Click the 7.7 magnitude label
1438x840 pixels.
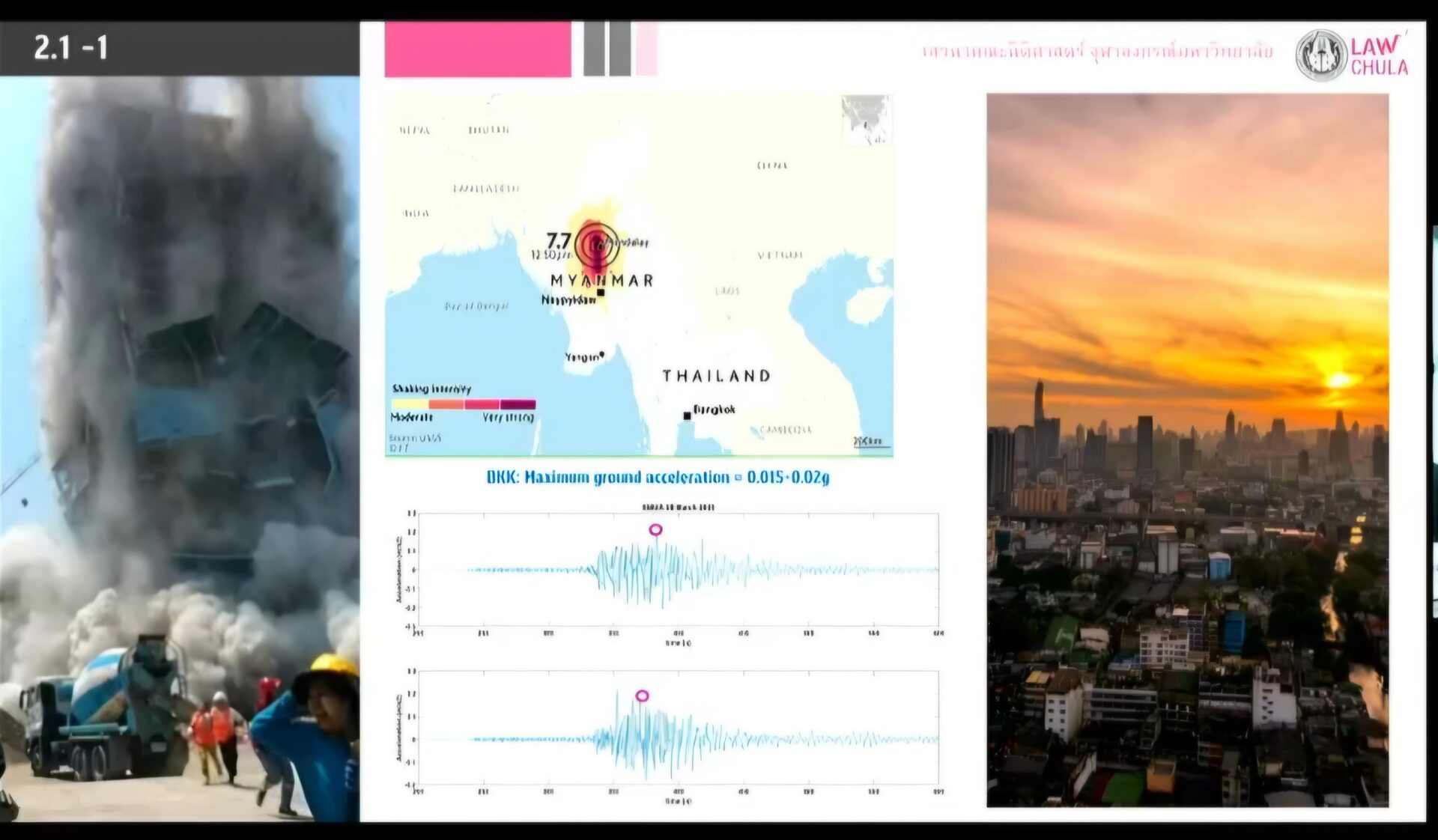tap(559, 241)
